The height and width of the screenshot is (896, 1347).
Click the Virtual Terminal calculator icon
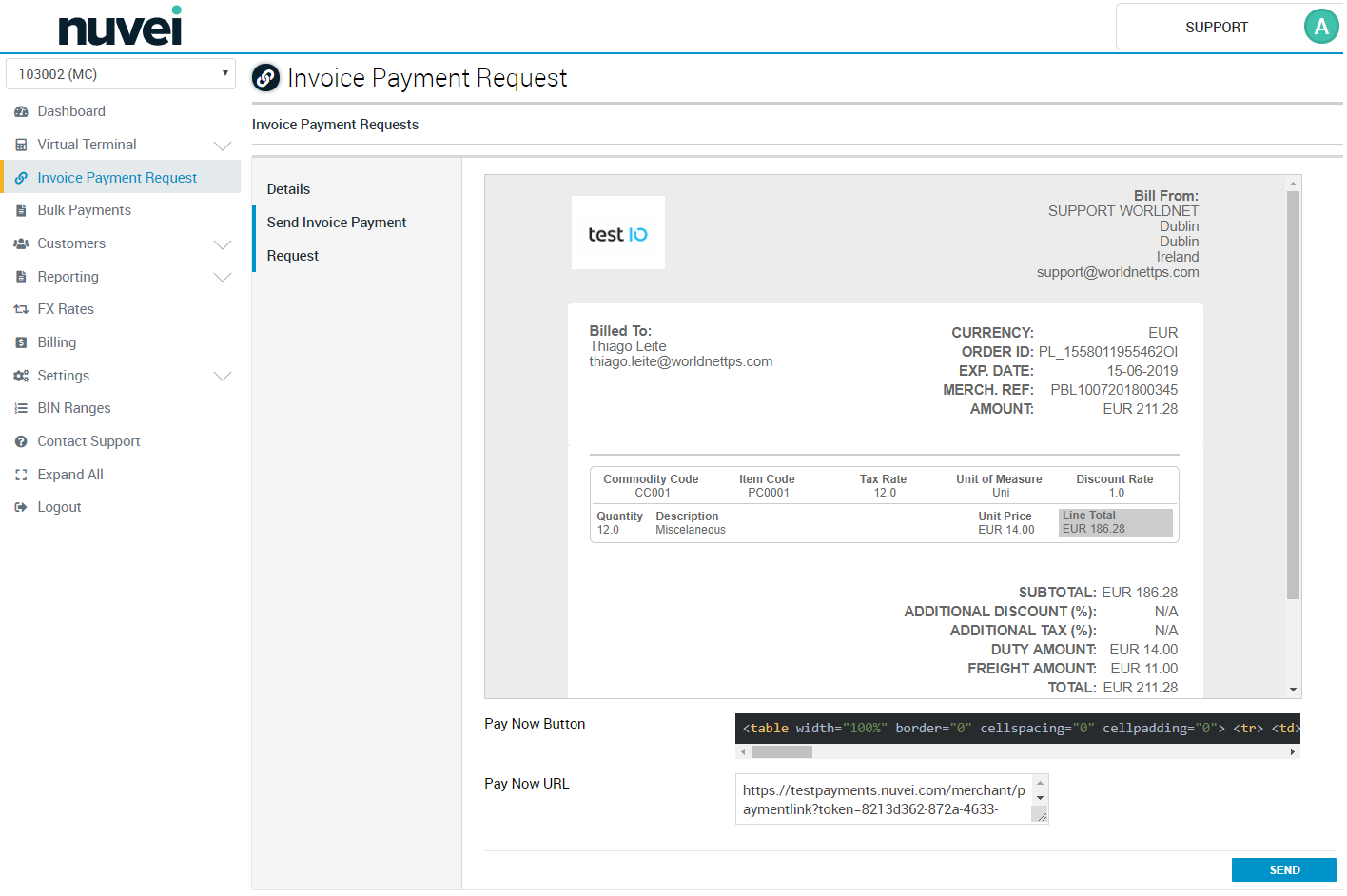pyautogui.click(x=21, y=146)
